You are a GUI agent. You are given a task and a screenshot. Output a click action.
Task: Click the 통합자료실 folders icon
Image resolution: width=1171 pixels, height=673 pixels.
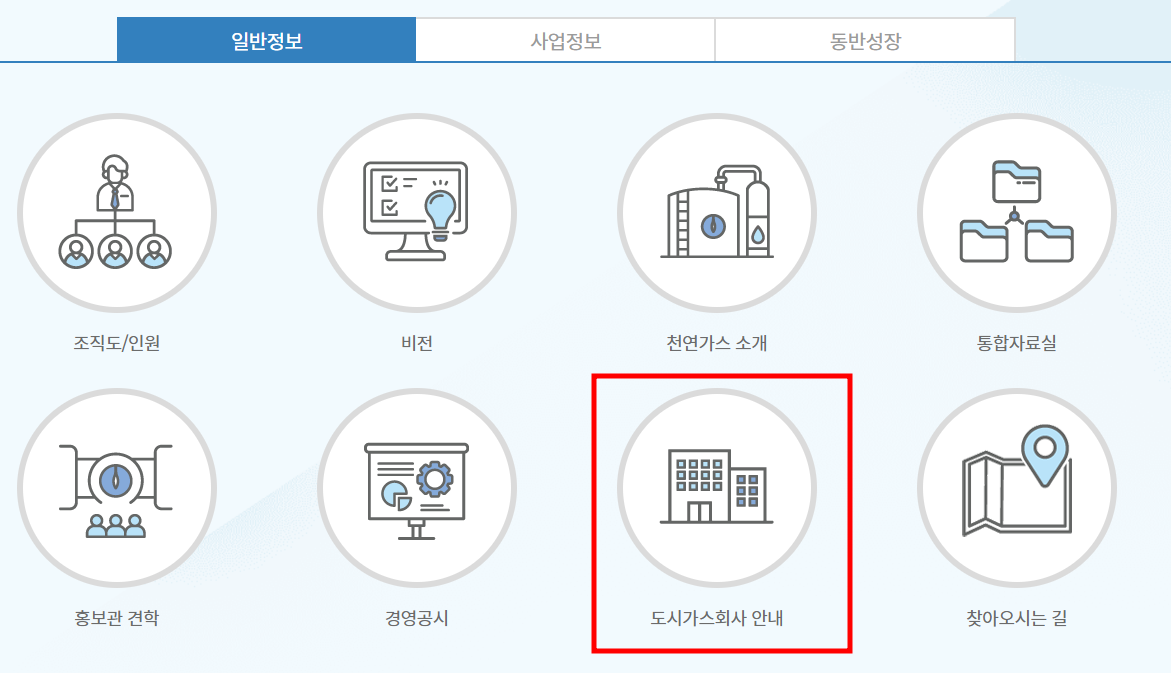(1016, 213)
